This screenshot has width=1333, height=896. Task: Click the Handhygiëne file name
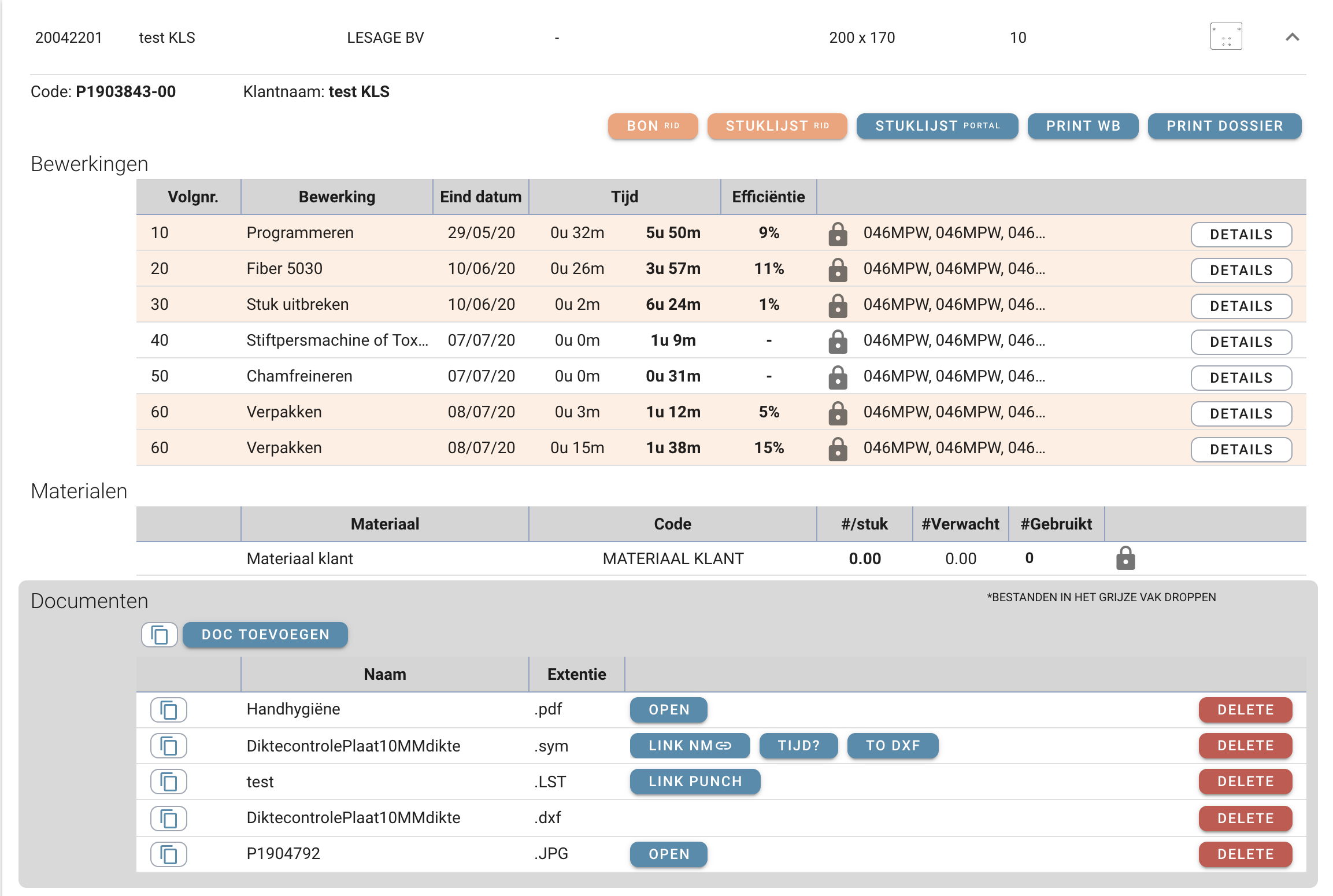(x=294, y=710)
